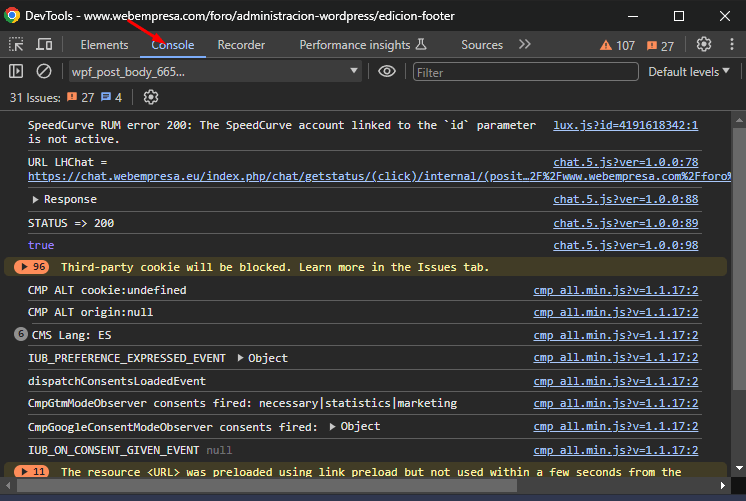Image resolution: width=746 pixels, height=501 pixels.
Task: Click the vertical scrollbar down arrow
Action: [739, 468]
